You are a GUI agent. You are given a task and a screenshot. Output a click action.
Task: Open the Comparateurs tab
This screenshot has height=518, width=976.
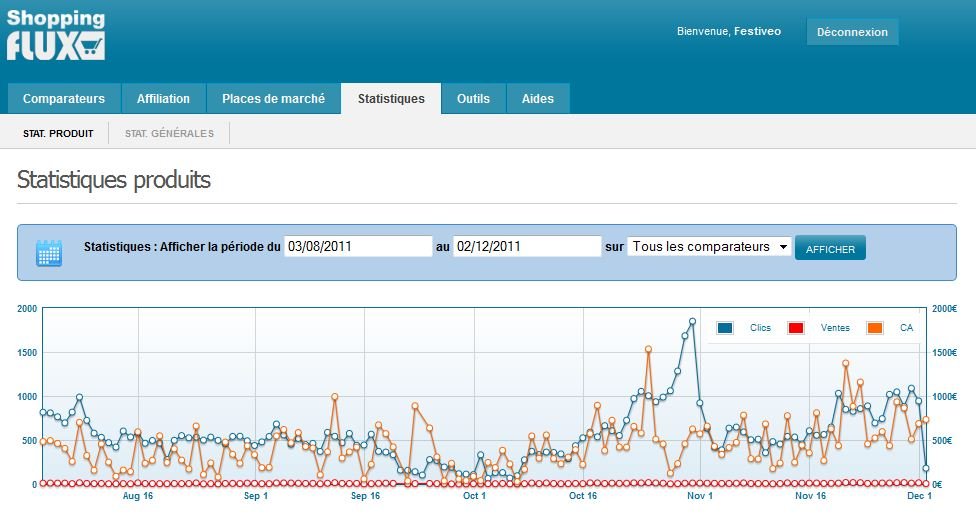pos(64,99)
